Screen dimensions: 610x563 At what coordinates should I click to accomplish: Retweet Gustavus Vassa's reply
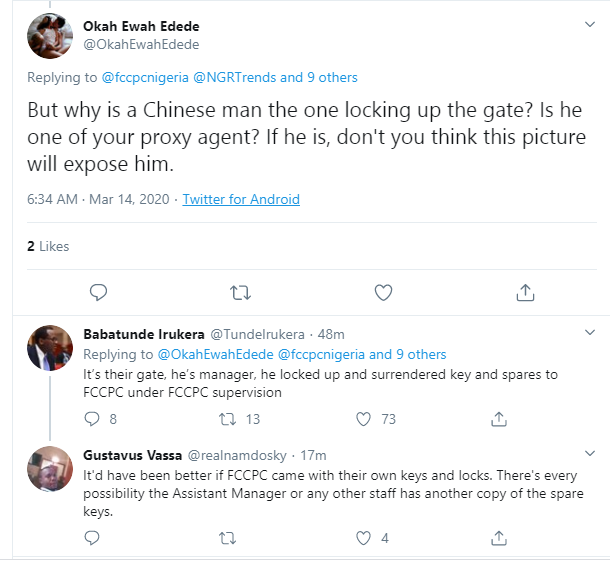tap(227, 538)
